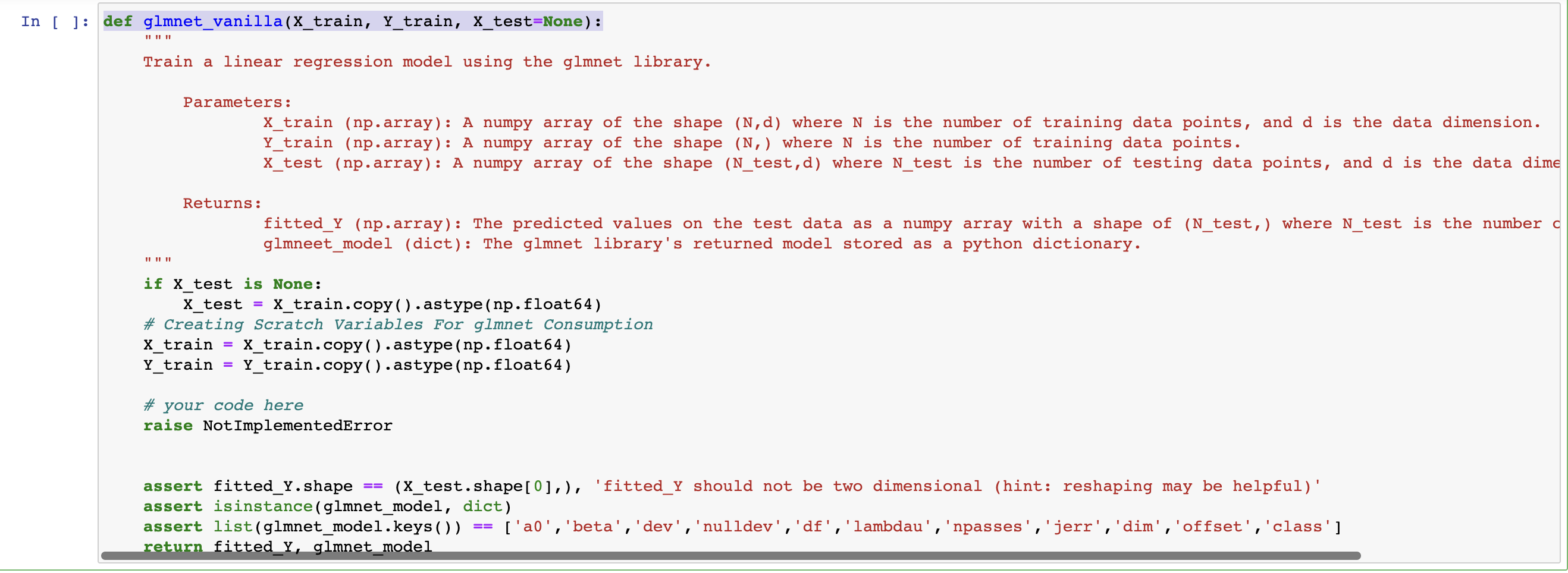Click the Y_train copy conversion line
The width and height of the screenshot is (1568, 573).
(356, 365)
